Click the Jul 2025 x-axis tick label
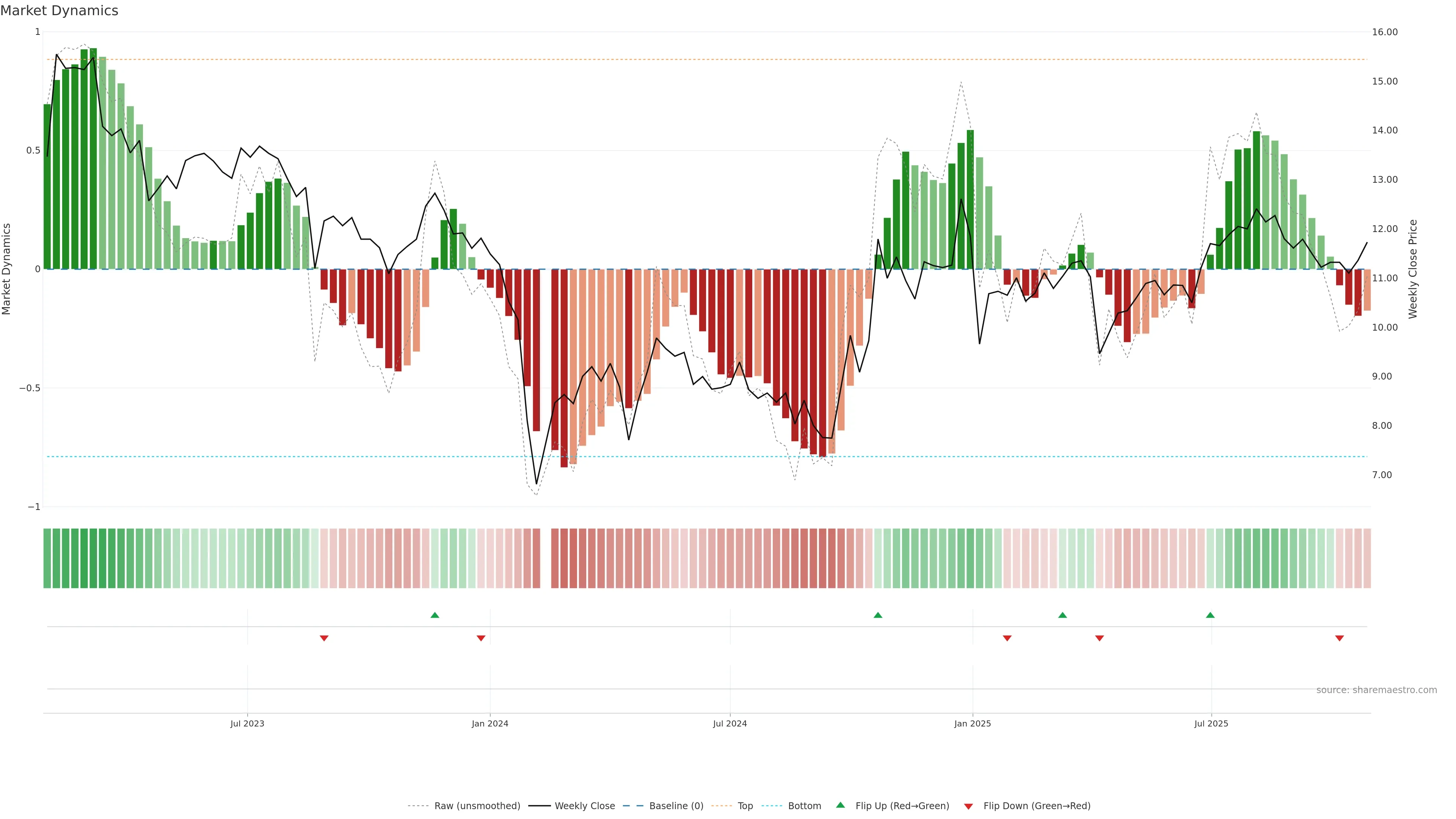 coord(1211,723)
